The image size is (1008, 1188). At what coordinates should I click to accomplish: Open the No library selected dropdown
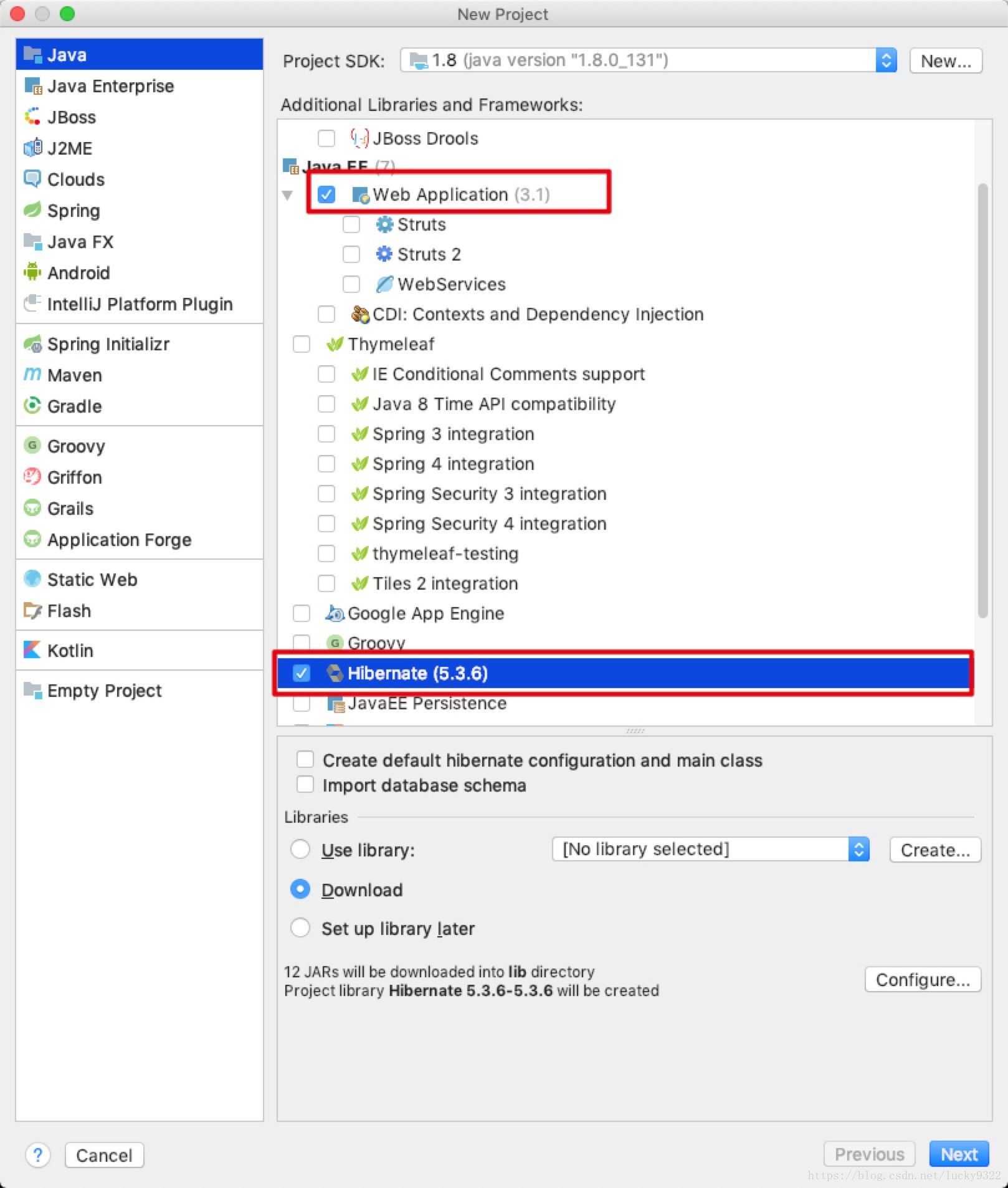[x=710, y=850]
